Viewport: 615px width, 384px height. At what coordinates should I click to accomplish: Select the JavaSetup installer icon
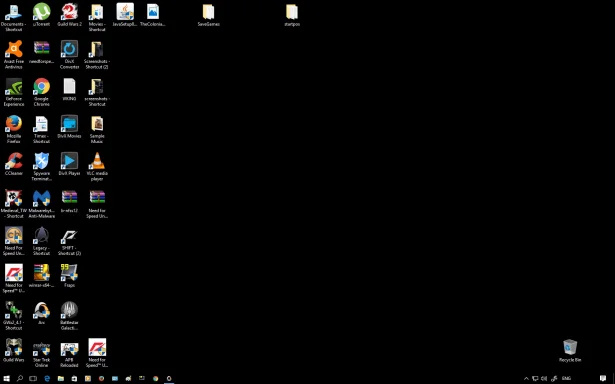point(125,15)
